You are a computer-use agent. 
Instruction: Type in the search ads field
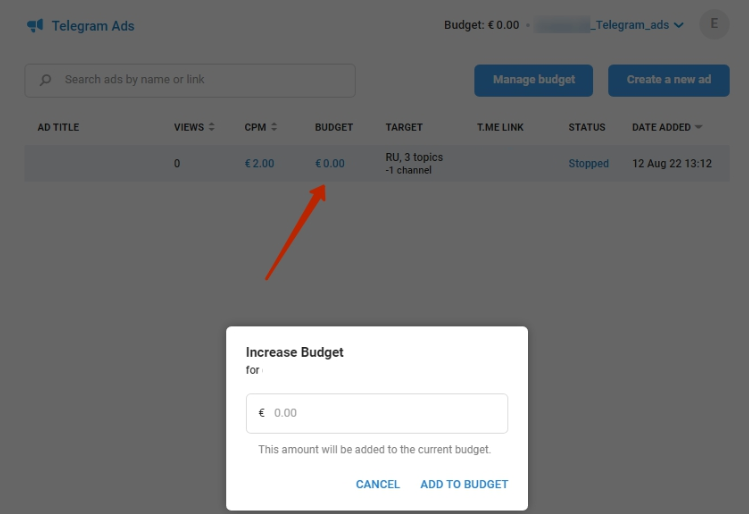(x=200, y=80)
